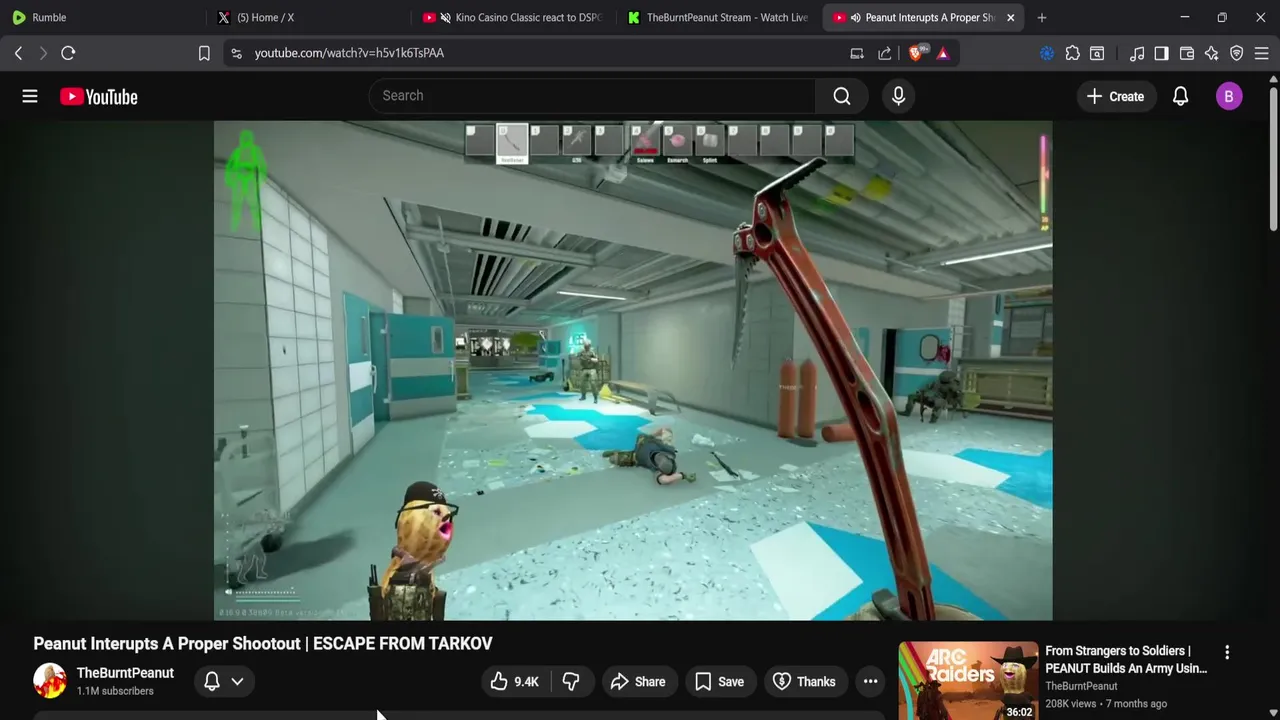Open the tab search window icon
The height and width of the screenshot is (720, 1280).
click(1097, 53)
